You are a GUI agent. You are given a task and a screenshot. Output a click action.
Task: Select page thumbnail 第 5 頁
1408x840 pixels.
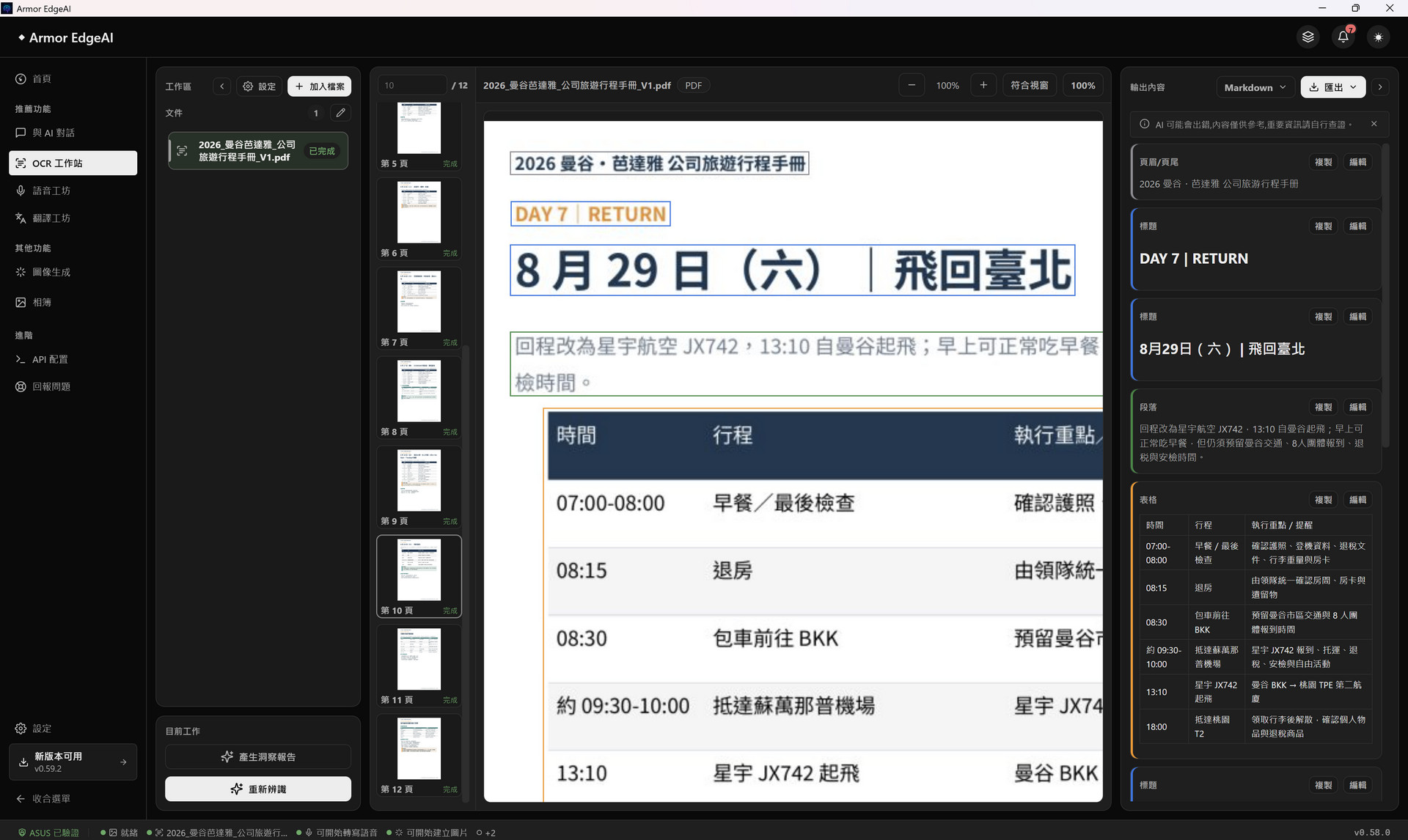(419, 135)
